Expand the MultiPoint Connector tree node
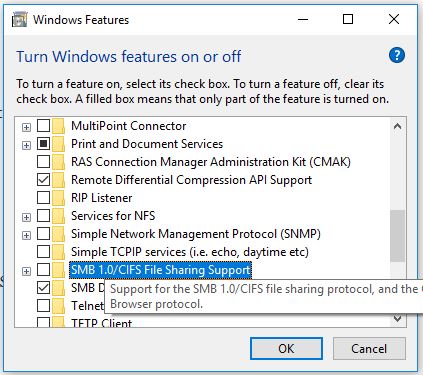Screen dimensions: 423x375 pyautogui.click(x=26, y=127)
